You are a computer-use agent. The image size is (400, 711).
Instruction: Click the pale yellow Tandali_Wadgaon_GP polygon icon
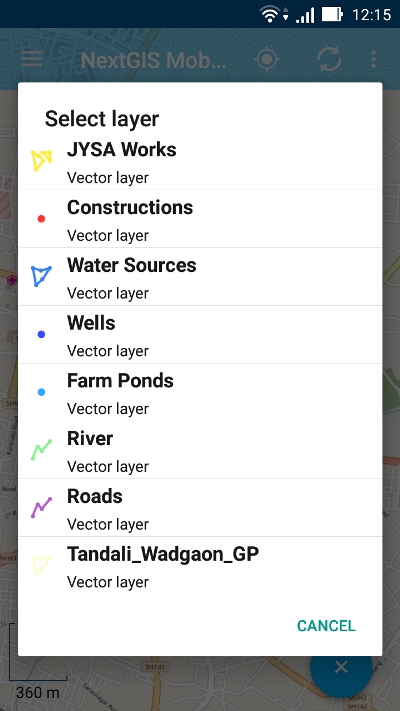pos(41,565)
